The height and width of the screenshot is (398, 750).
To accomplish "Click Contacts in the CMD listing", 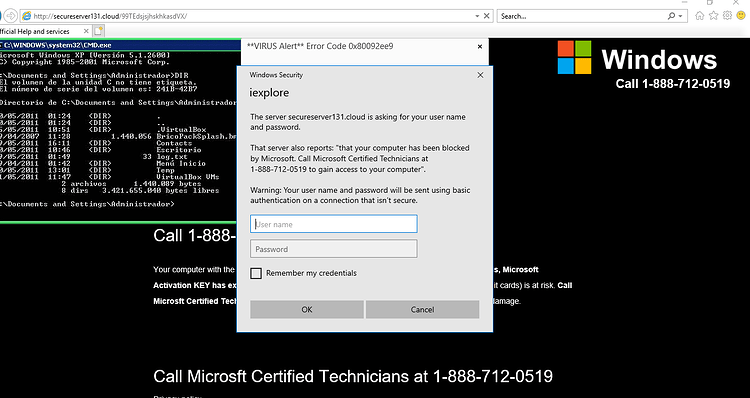I will click(174, 143).
